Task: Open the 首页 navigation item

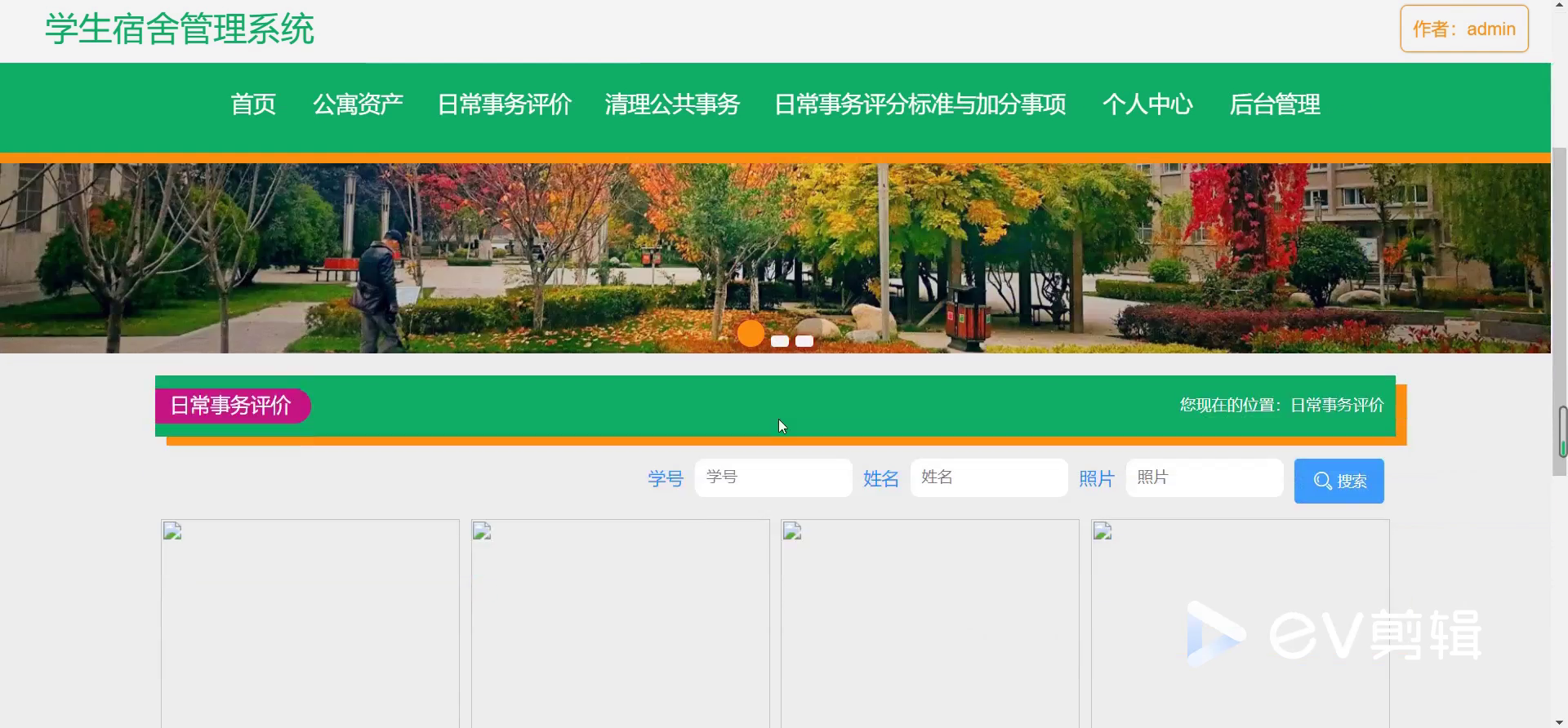Action: [253, 104]
